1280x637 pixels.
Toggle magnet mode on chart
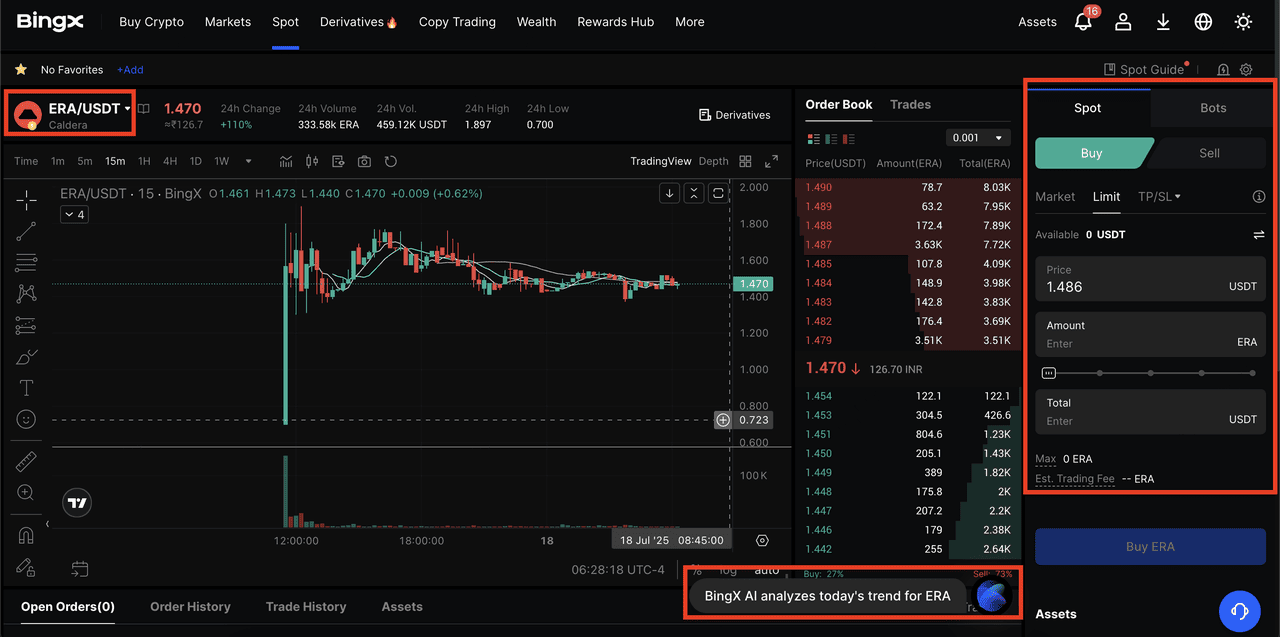[26, 535]
